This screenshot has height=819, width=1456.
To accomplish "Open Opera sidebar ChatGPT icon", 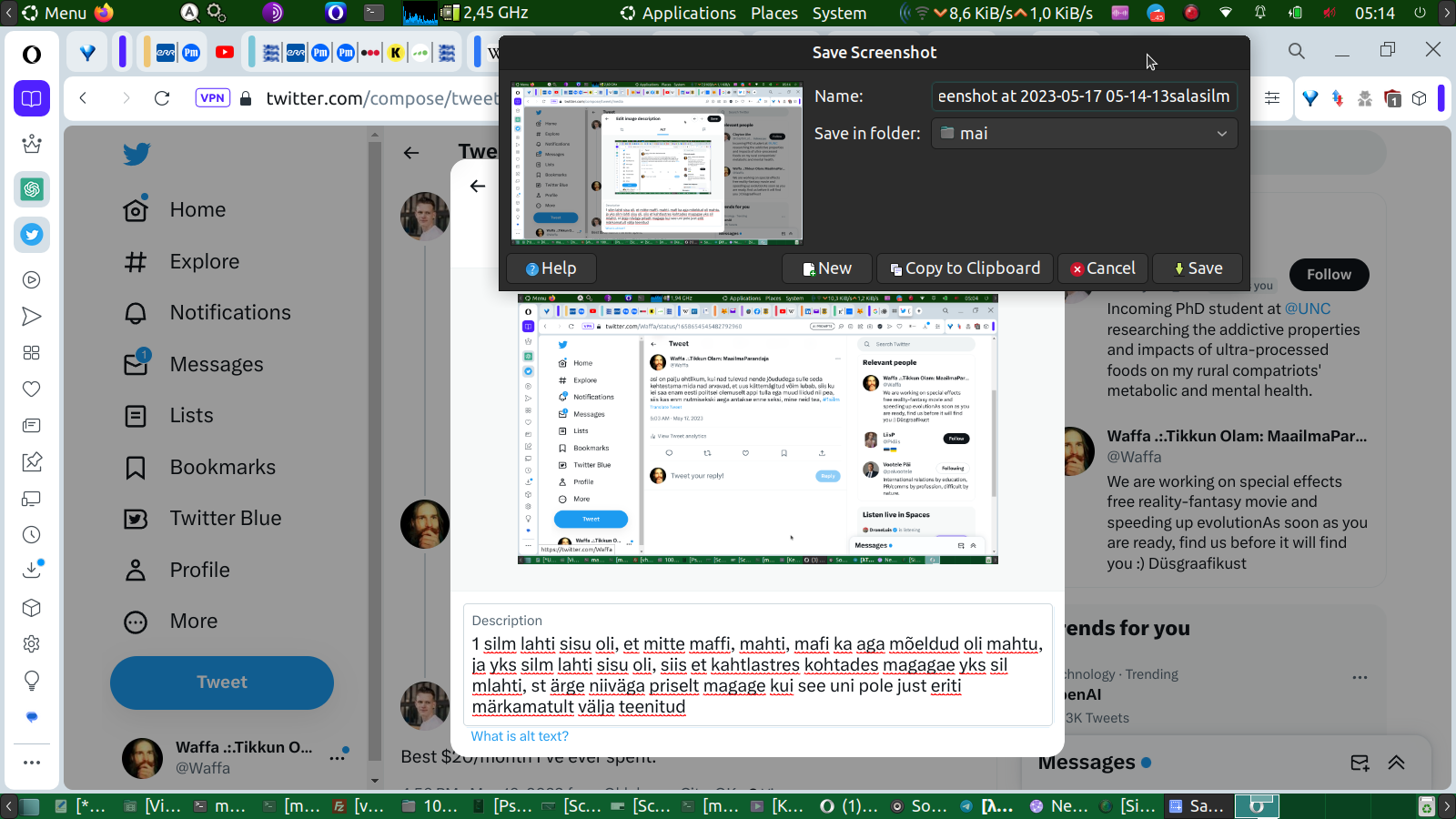I will point(32,189).
